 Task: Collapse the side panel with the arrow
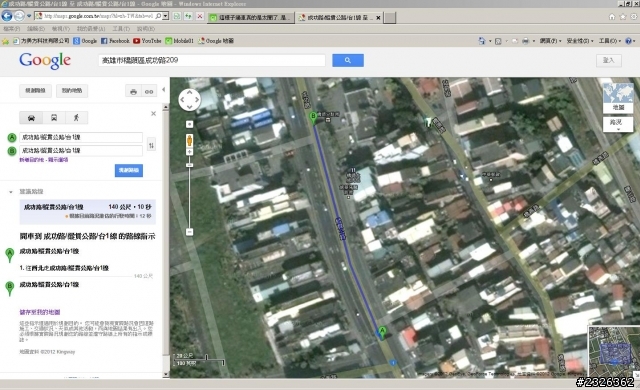(x=164, y=89)
